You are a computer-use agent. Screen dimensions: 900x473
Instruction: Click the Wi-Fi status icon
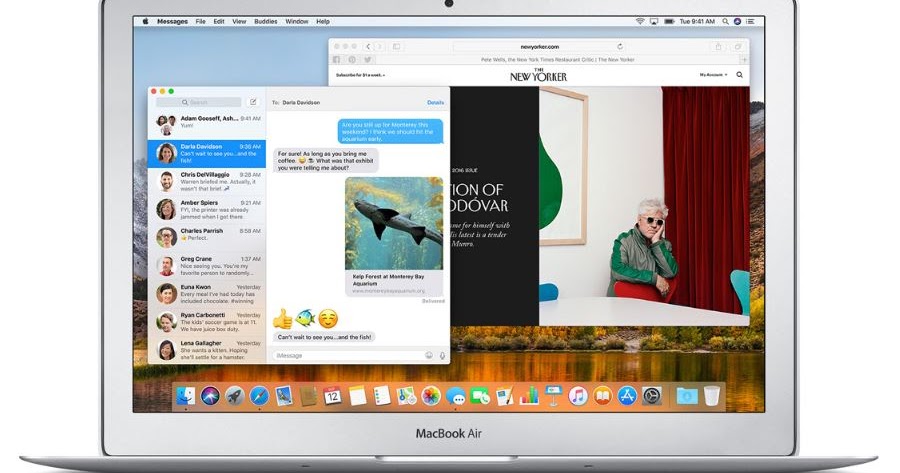click(x=640, y=21)
